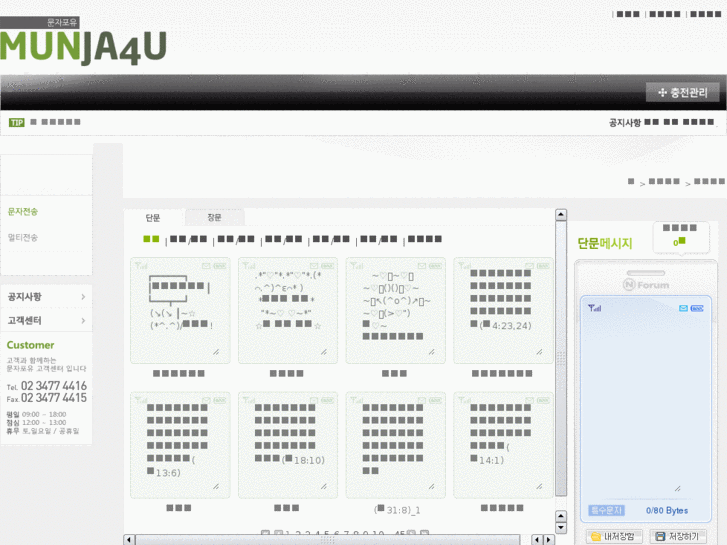Click the signal antenna icon on blue phone screen
Image resolution: width=727 pixels, height=545 pixels.
[594, 308]
